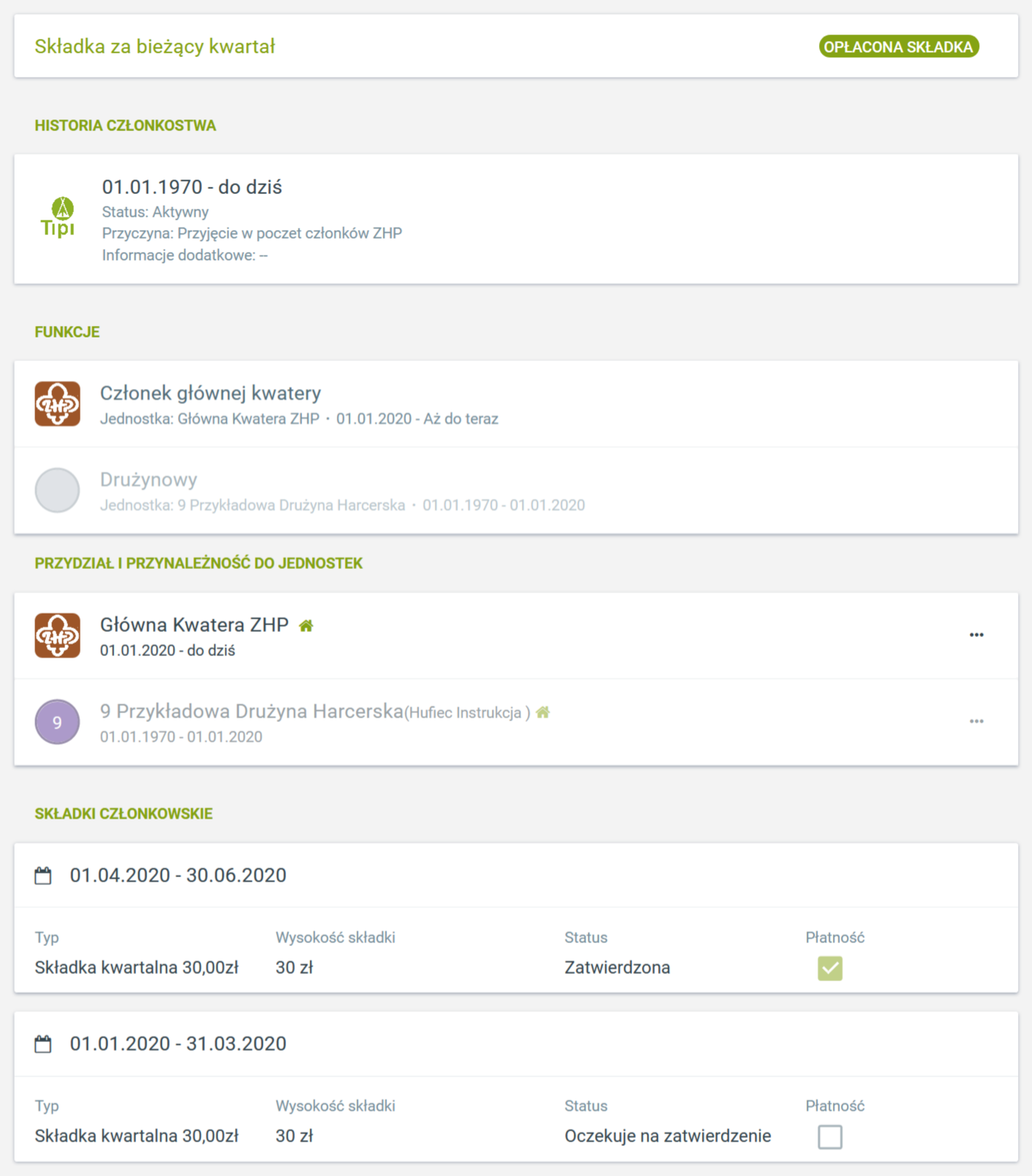Open the Drużynowy function entry
Screen dimensions: 1032x1176
(x=149, y=480)
